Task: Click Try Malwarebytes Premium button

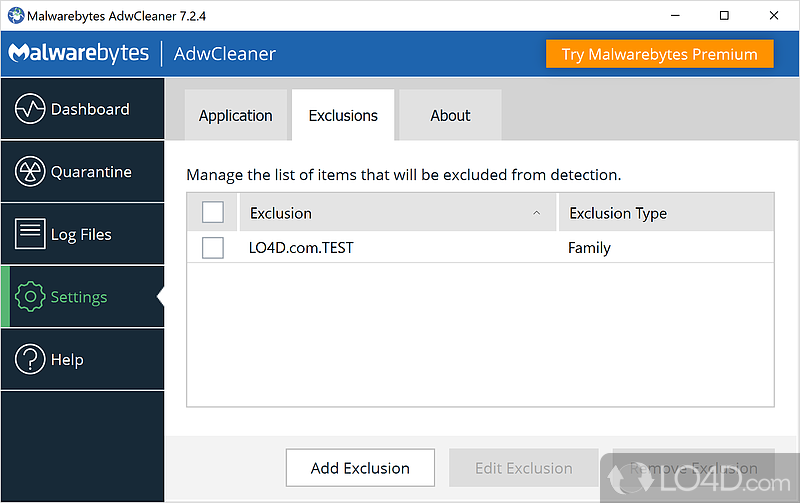Action: [659, 54]
